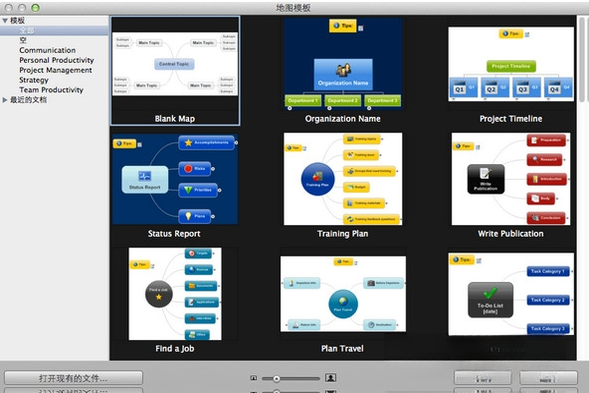589x393 pixels.
Task: Click the small thumbnail size icon
Action: (x=254, y=378)
